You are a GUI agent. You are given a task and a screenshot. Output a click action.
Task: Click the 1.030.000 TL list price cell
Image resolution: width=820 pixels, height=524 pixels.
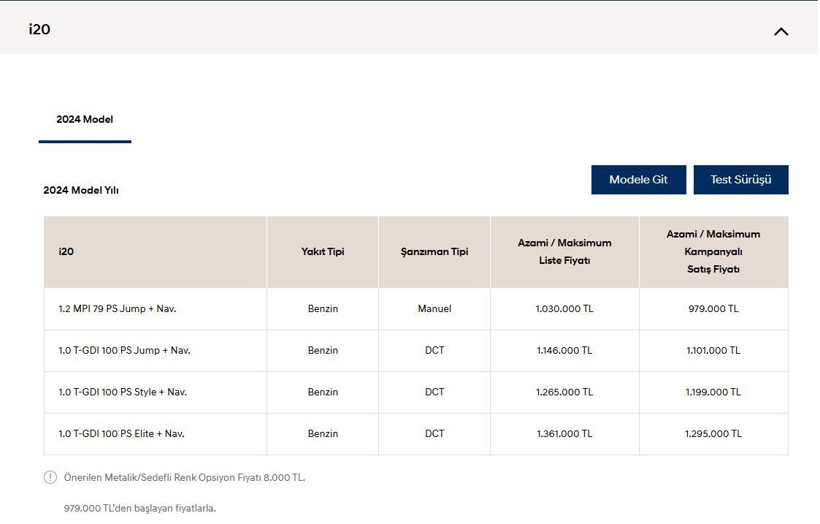tap(564, 309)
